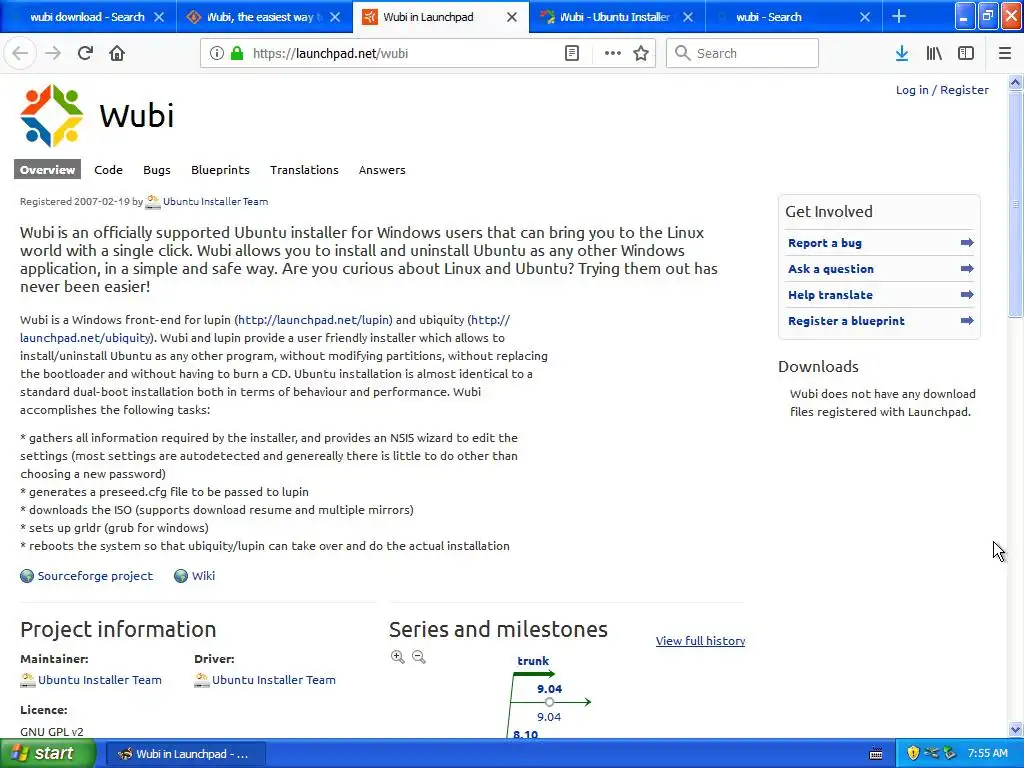The height and width of the screenshot is (768, 1024).
Task: Click the globe icon beside Sourceforge project
Action: [x=27, y=576]
